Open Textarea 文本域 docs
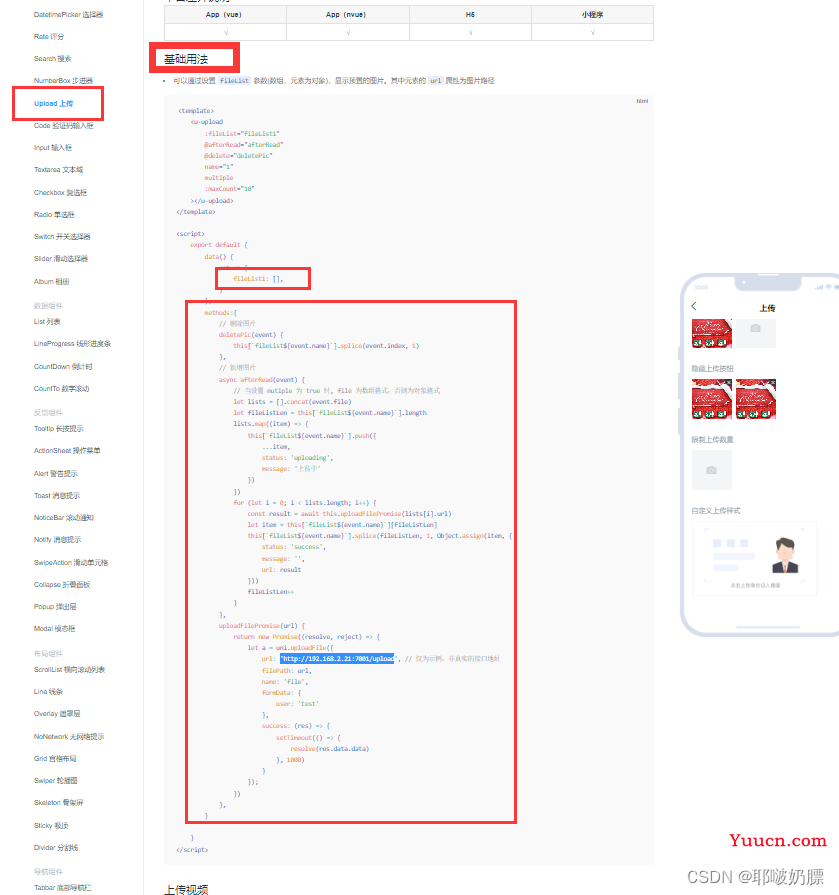Screen dimensions: 839x895 coord(59,170)
